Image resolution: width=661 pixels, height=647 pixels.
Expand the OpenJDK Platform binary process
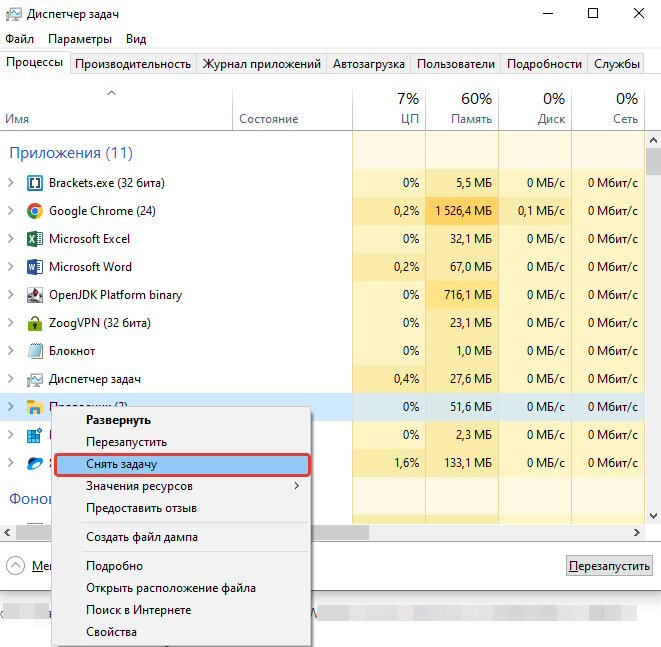click(x=11, y=295)
